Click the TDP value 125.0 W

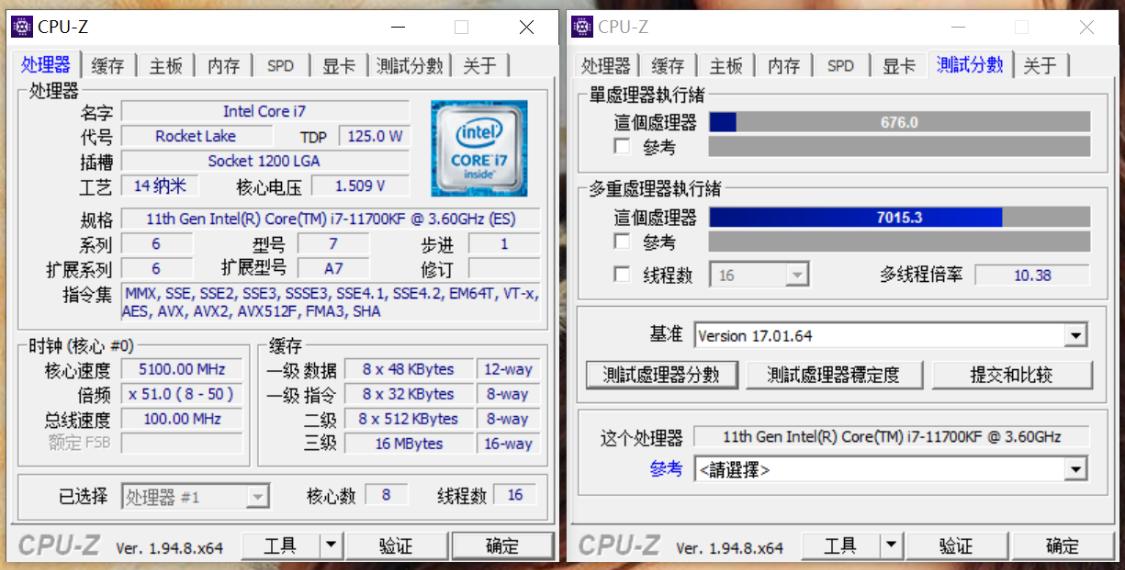pos(375,136)
